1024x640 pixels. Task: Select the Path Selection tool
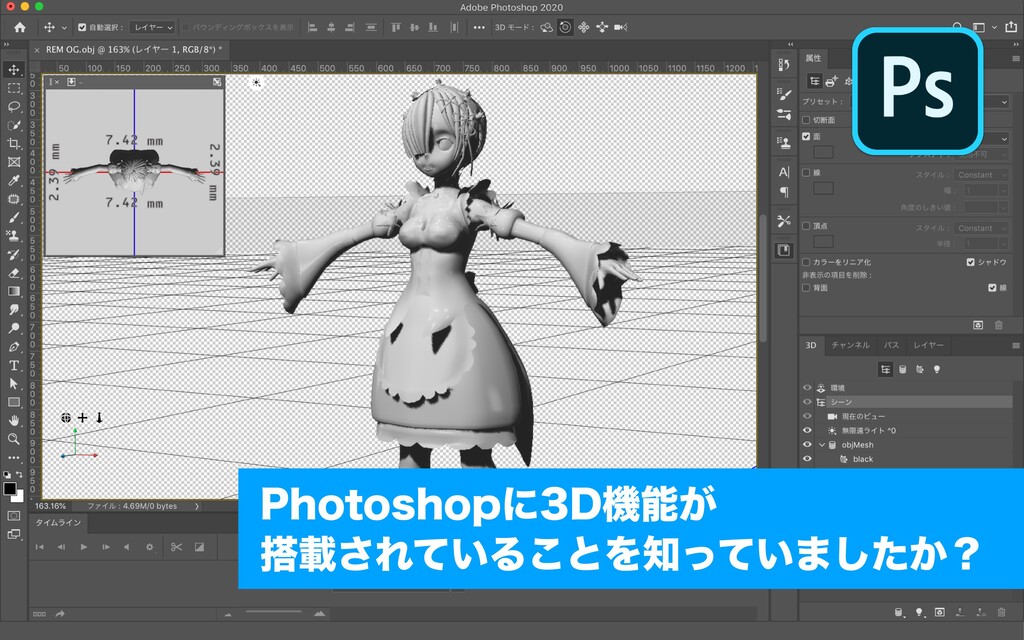(x=14, y=384)
